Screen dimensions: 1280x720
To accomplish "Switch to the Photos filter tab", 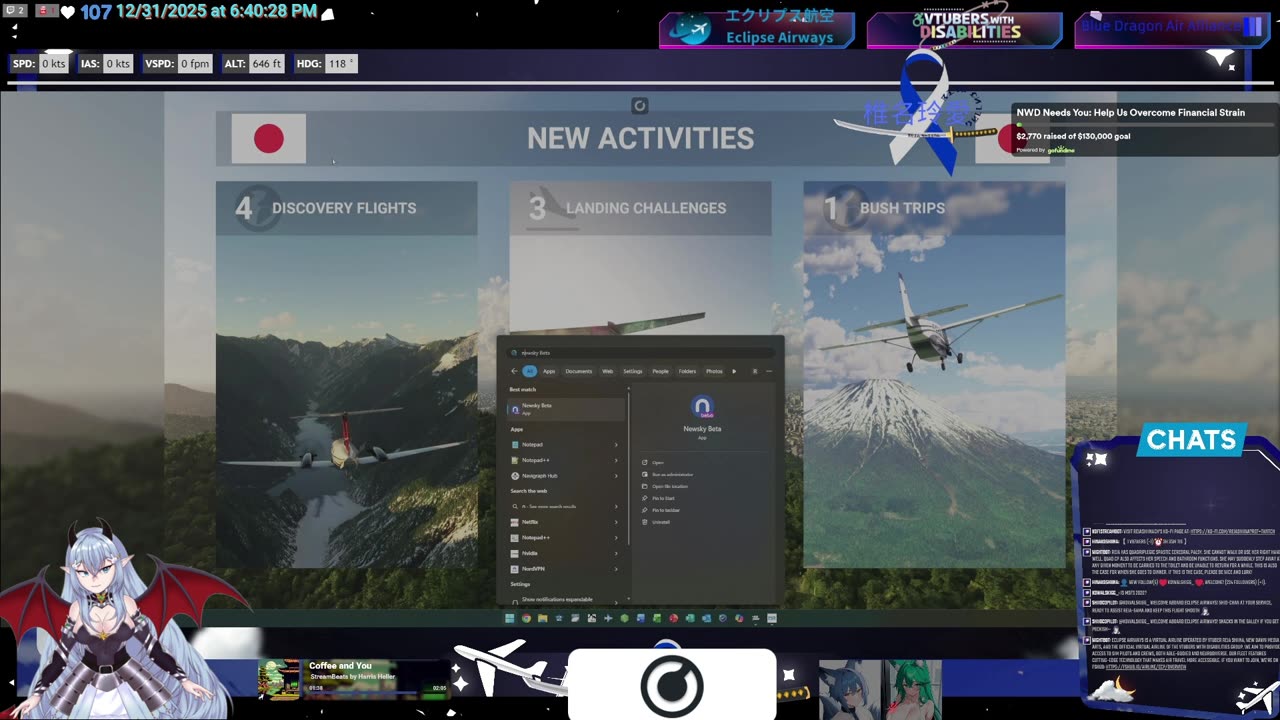I will (714, 371).
